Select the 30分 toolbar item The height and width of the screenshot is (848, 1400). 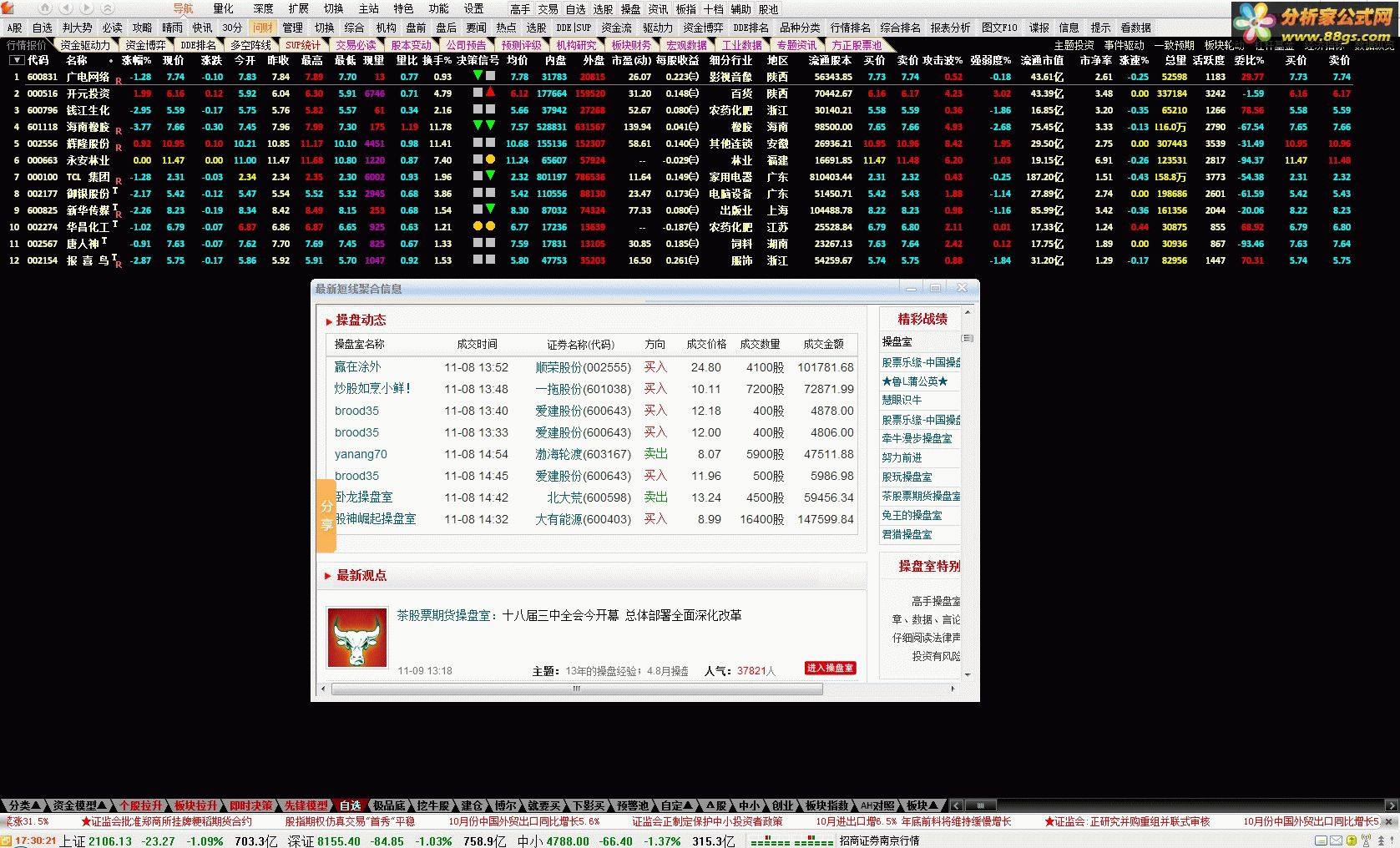pos(232,28)
